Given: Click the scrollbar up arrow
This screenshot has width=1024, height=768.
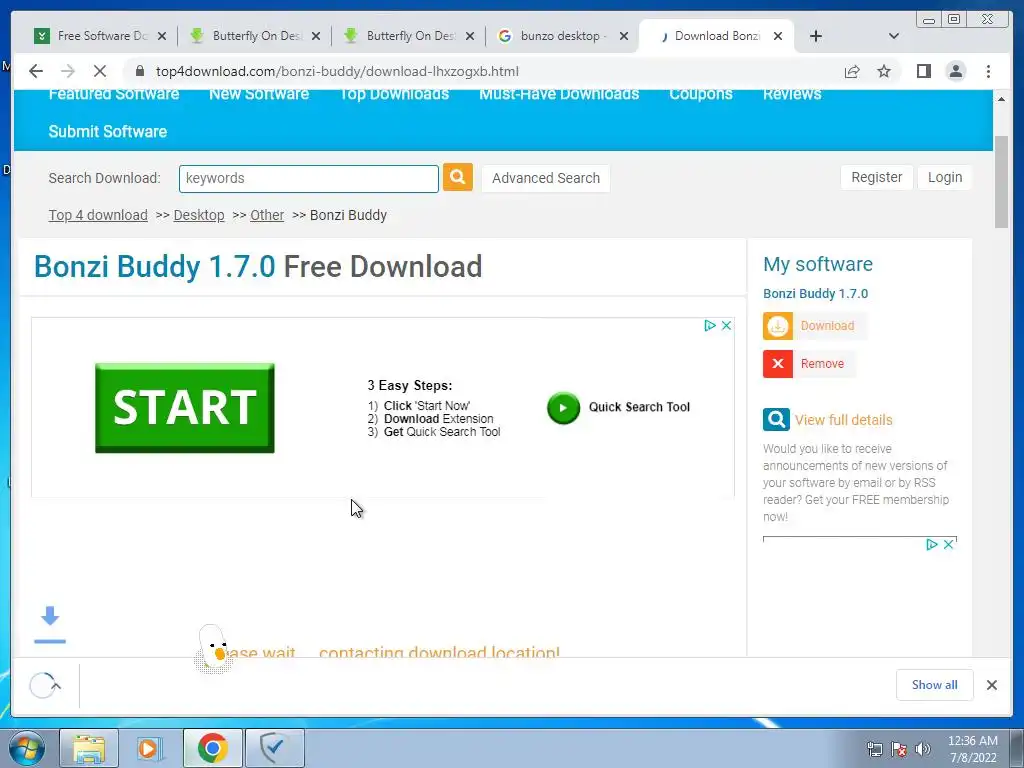Looking at the screenshot, I should [1001, 99].
